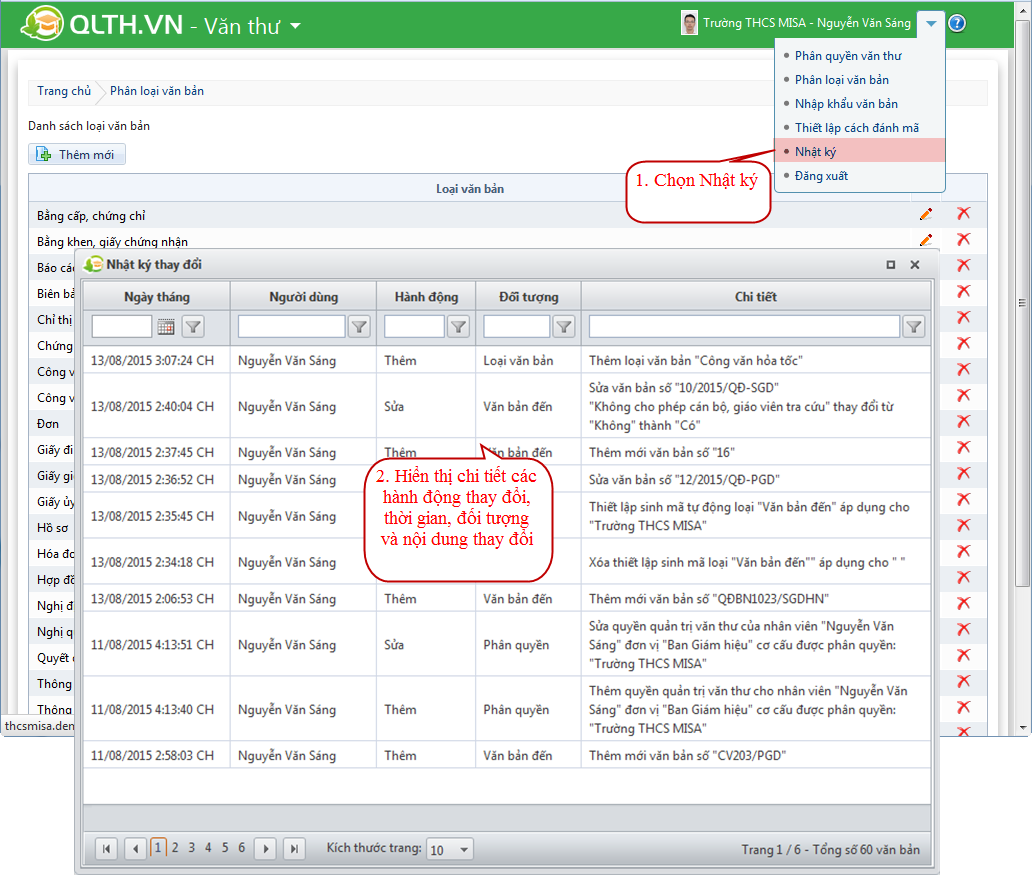This screenshot has width=1033, height=877.
Task: Click detail 'Sửa văn bản số "12/2015/QĐ-PGD"'
Action: point(684,480)
